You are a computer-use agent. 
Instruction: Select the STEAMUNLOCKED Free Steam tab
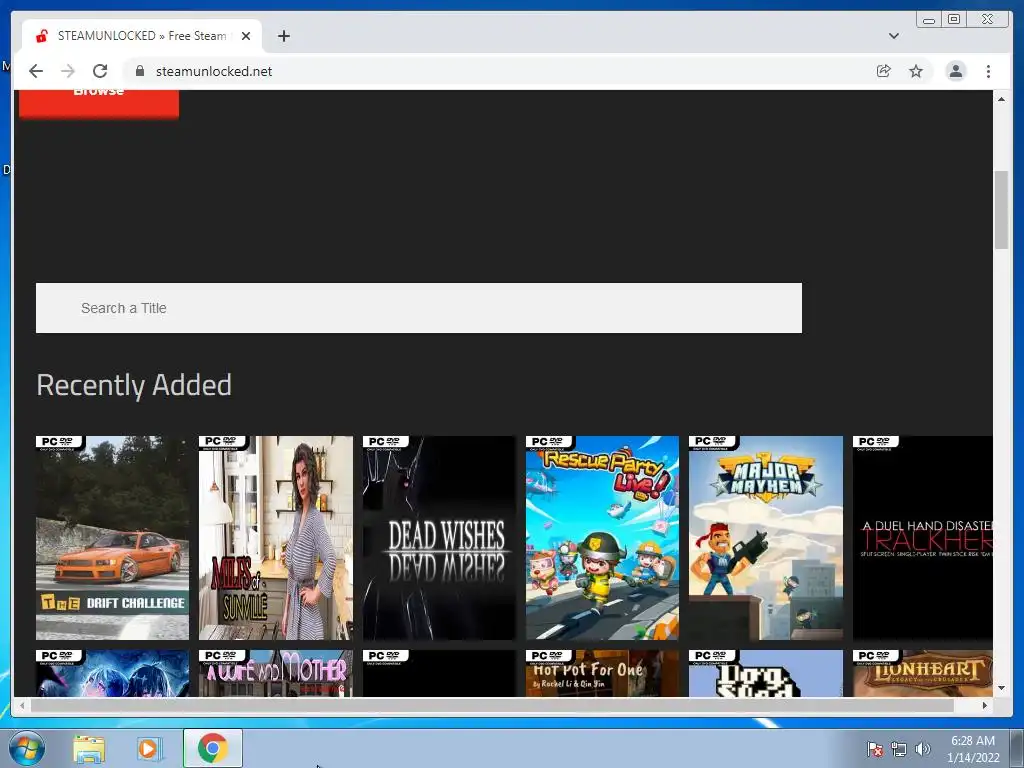(142, 36)
